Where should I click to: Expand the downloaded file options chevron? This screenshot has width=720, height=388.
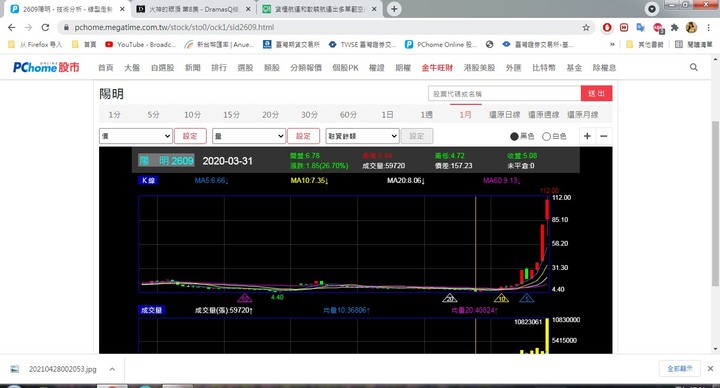[x=112, y=369]
